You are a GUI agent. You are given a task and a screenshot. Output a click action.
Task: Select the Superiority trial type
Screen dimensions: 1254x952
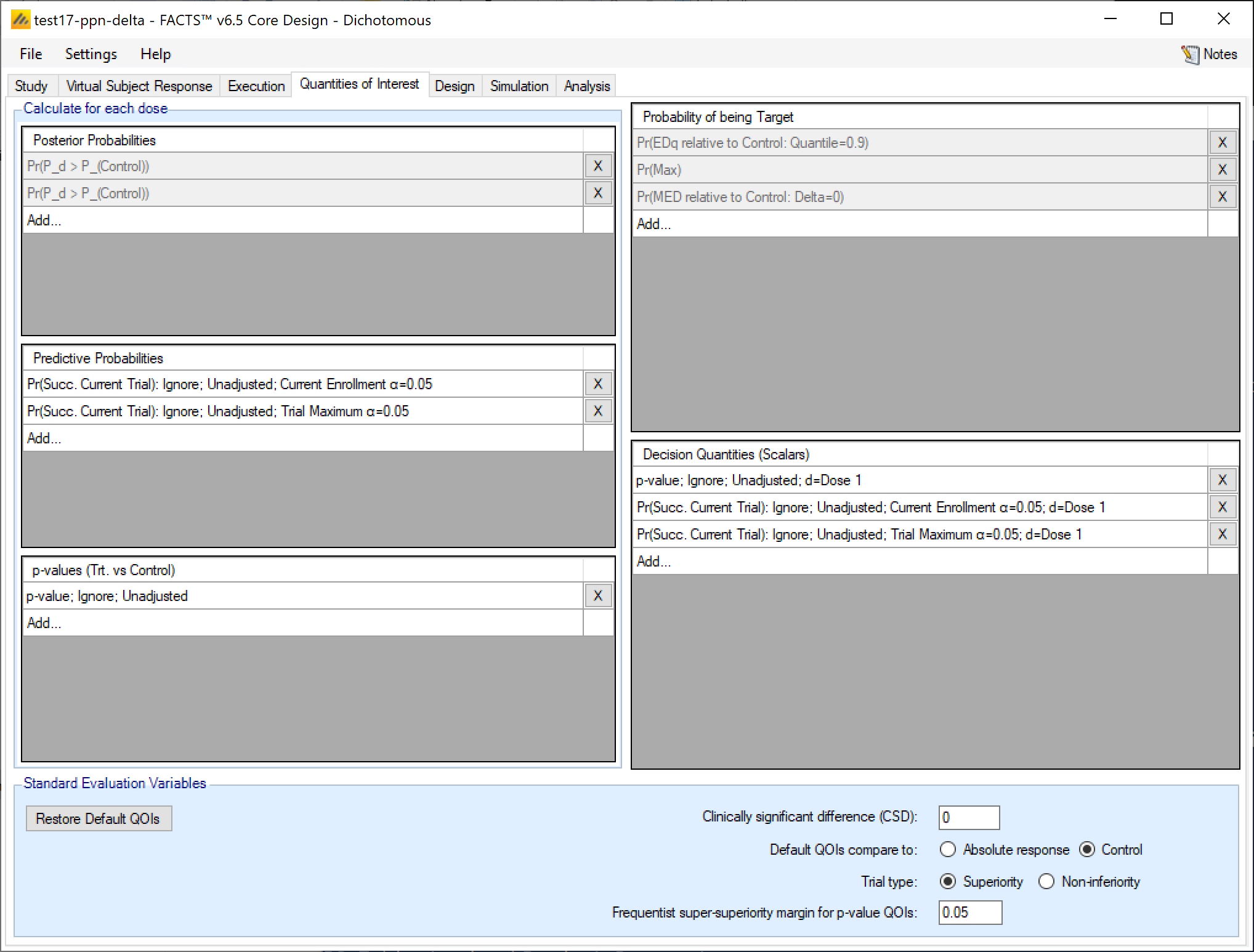(x=948, y=881)
